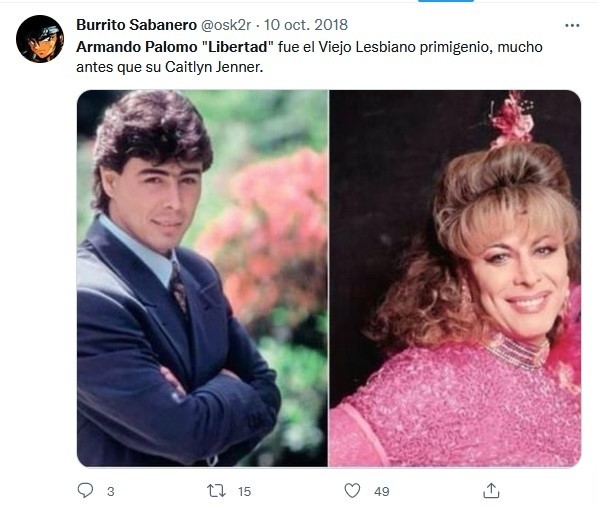The image size is (598, 510).
Task: Click the like count 49
Action: [x=382, y=491]
